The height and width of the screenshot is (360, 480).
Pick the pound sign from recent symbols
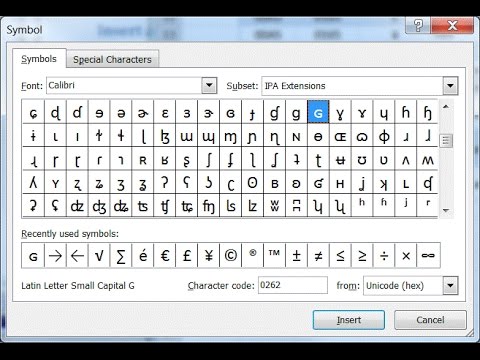(187, 255)
